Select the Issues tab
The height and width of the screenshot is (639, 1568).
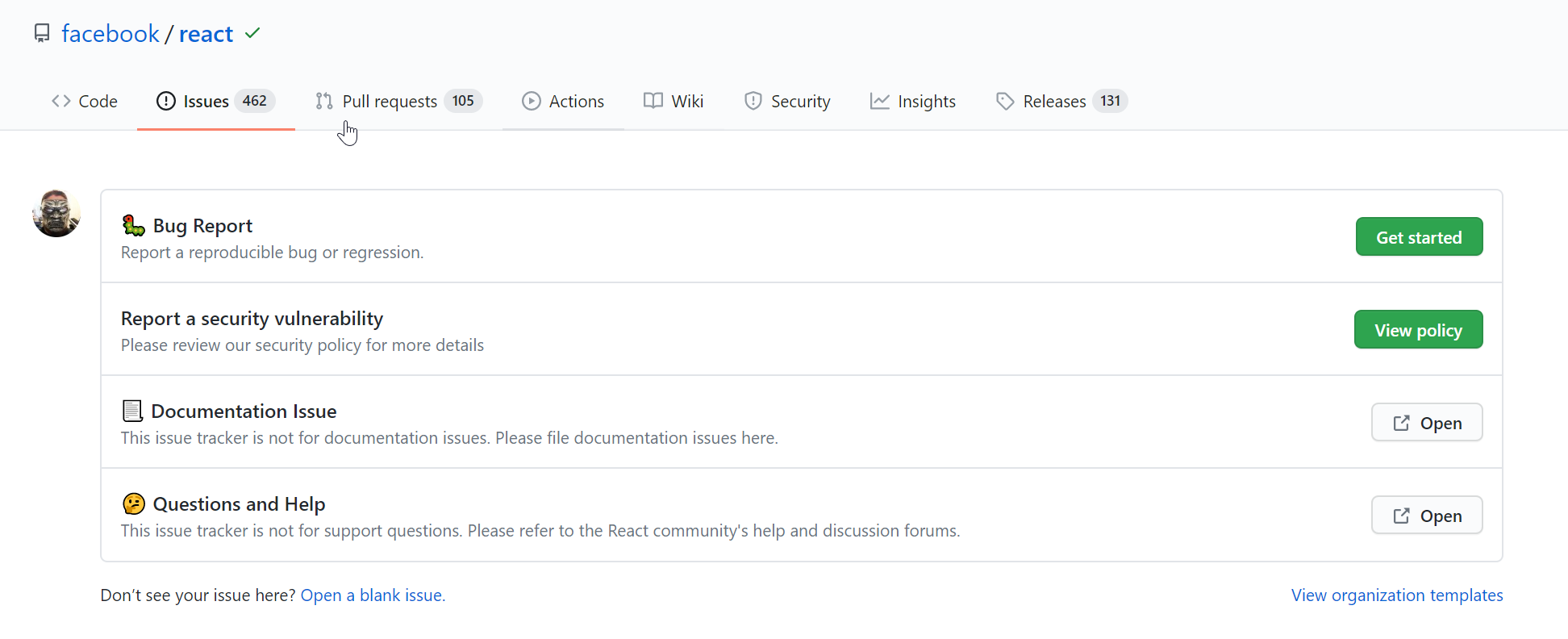pos(216,101)
